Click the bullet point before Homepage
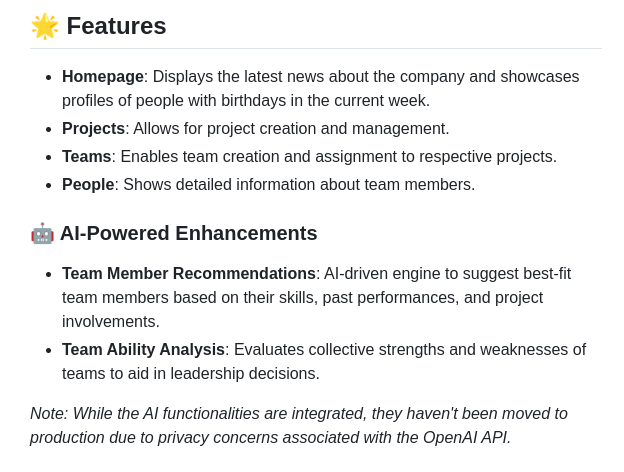This screenshot has width=624, height=472. tap(49, 77)
